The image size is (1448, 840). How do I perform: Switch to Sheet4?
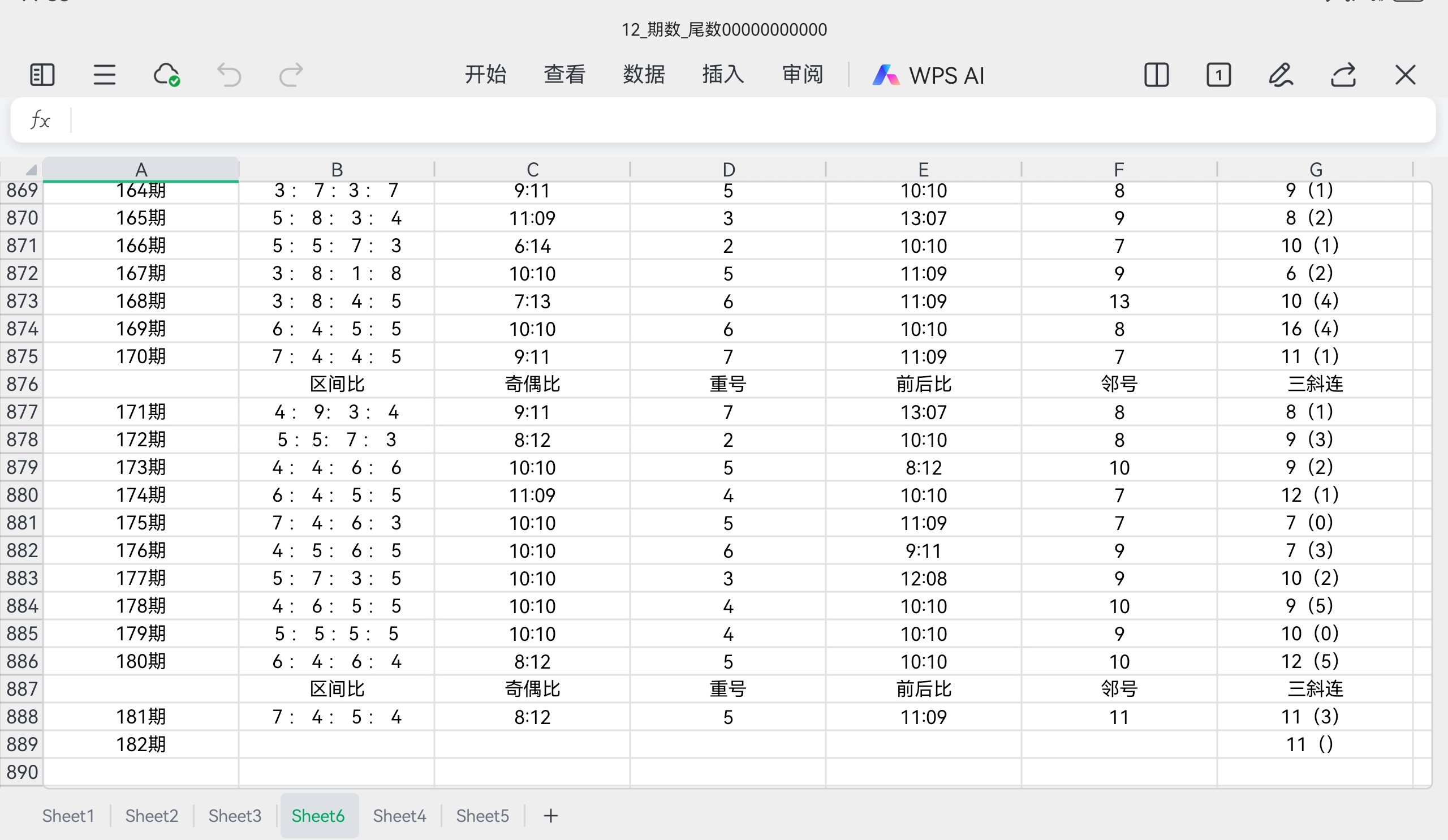point(400,816)
